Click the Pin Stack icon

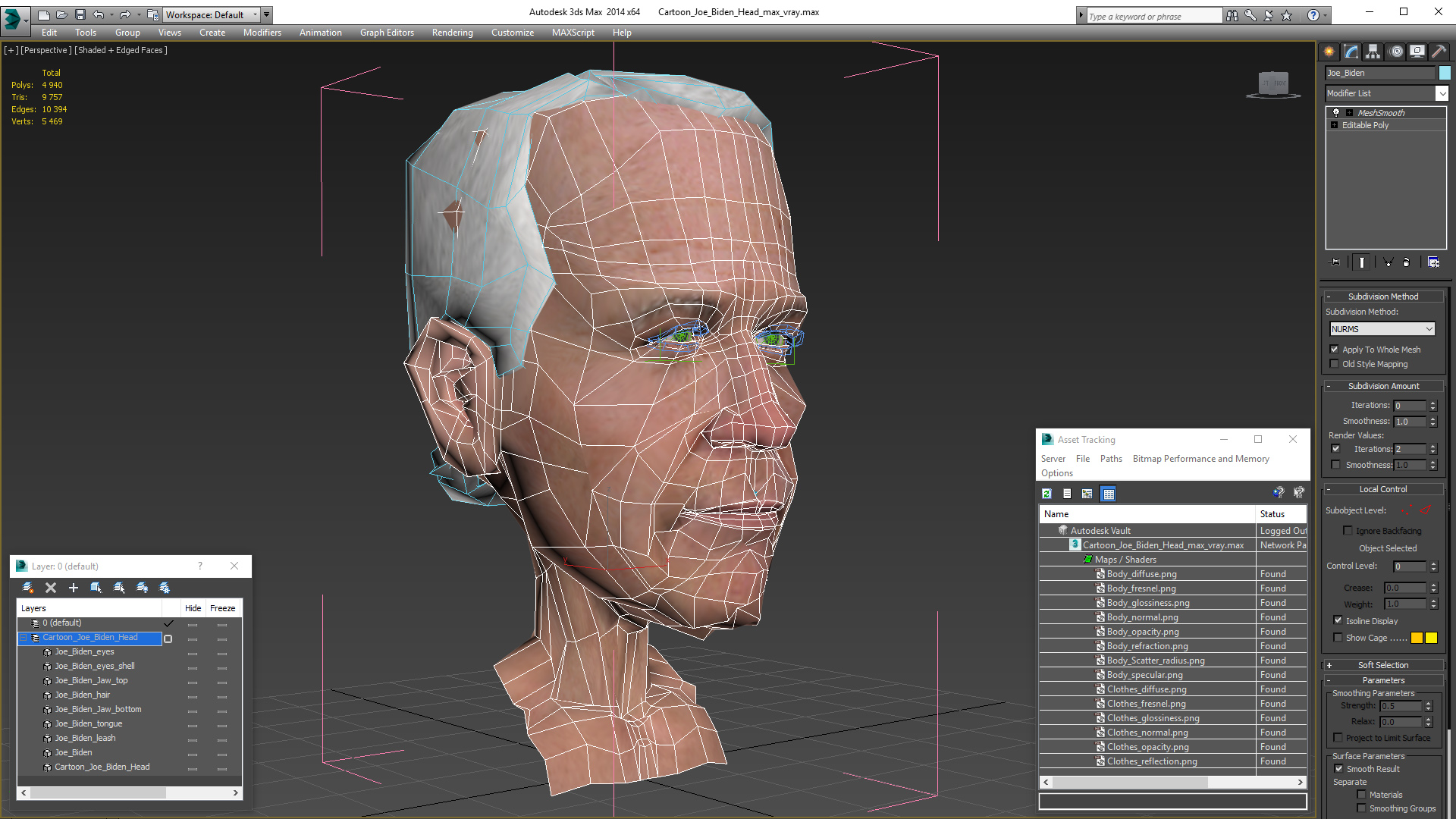(1335, 262)
